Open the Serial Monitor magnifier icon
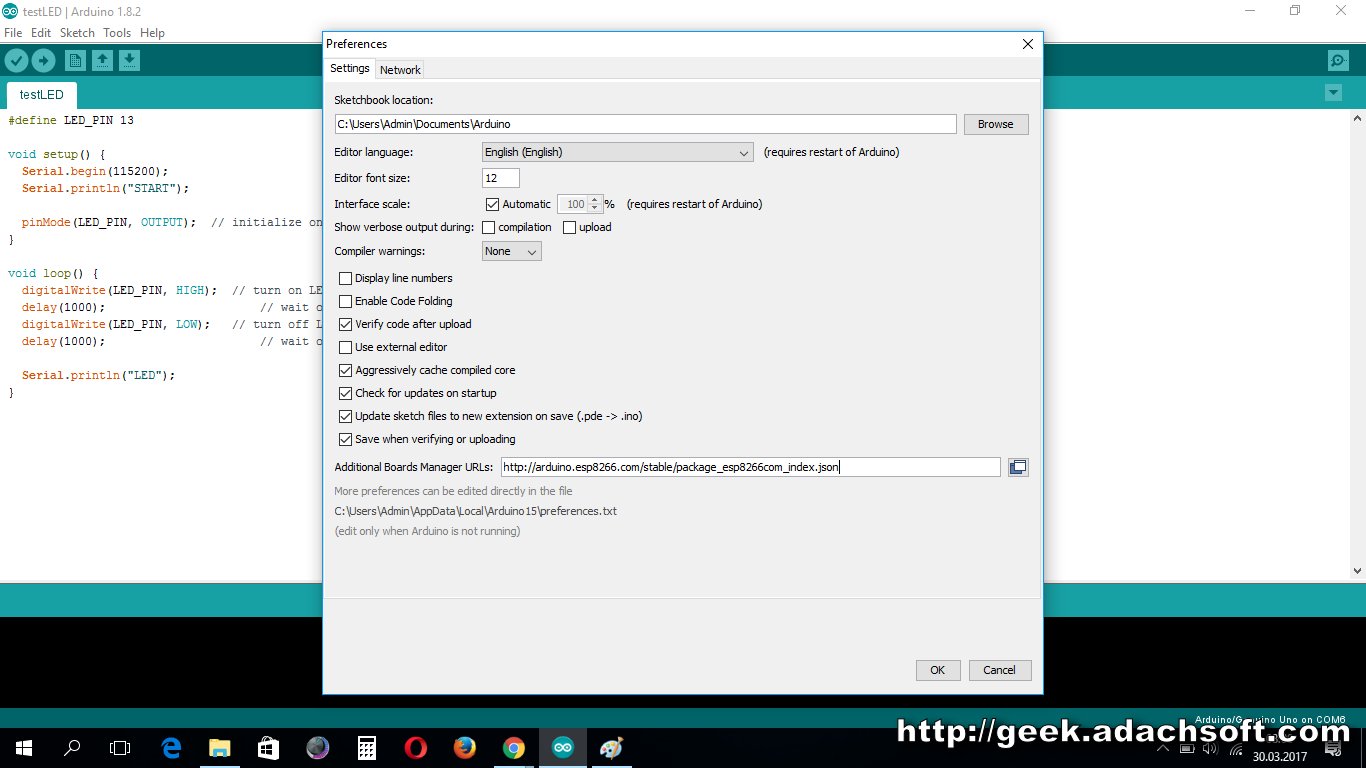Image resolution: width=1366 pixels, height=768 pixels. tap(1338, 61)
